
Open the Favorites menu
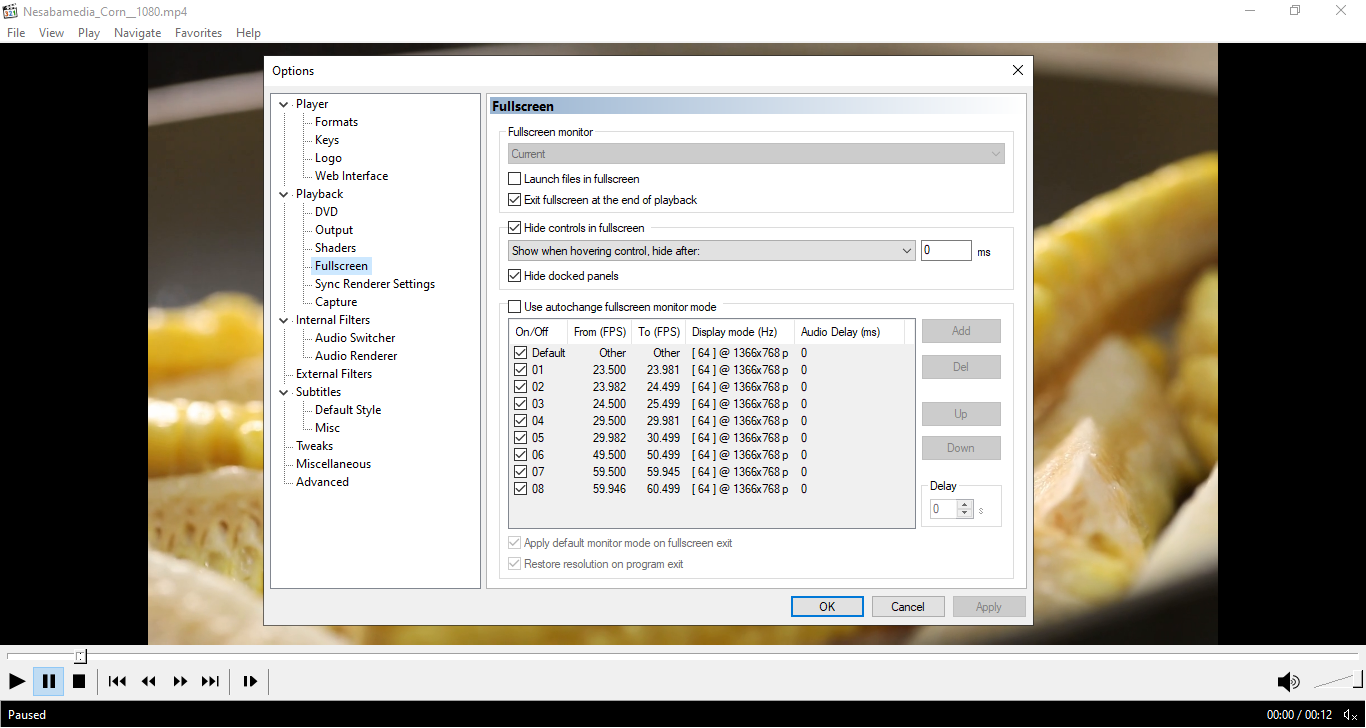coord(198,33)
